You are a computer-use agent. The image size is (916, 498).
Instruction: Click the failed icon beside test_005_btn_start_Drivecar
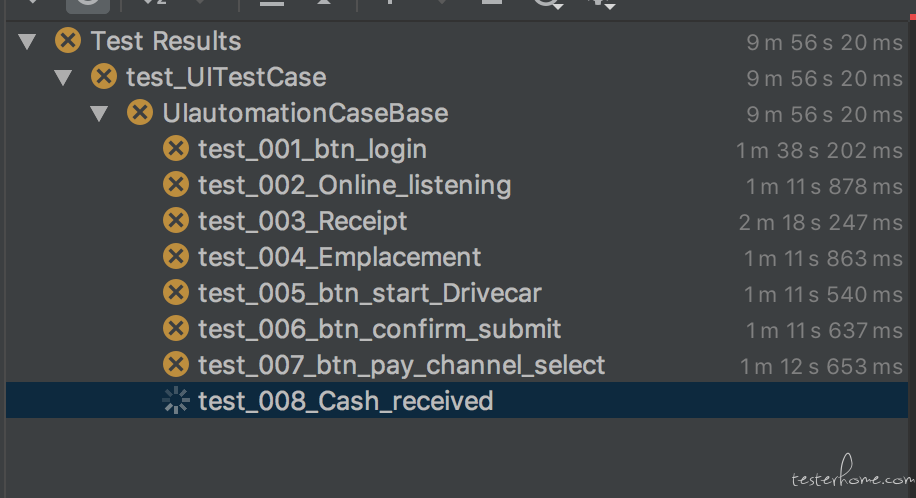(176, 292)
